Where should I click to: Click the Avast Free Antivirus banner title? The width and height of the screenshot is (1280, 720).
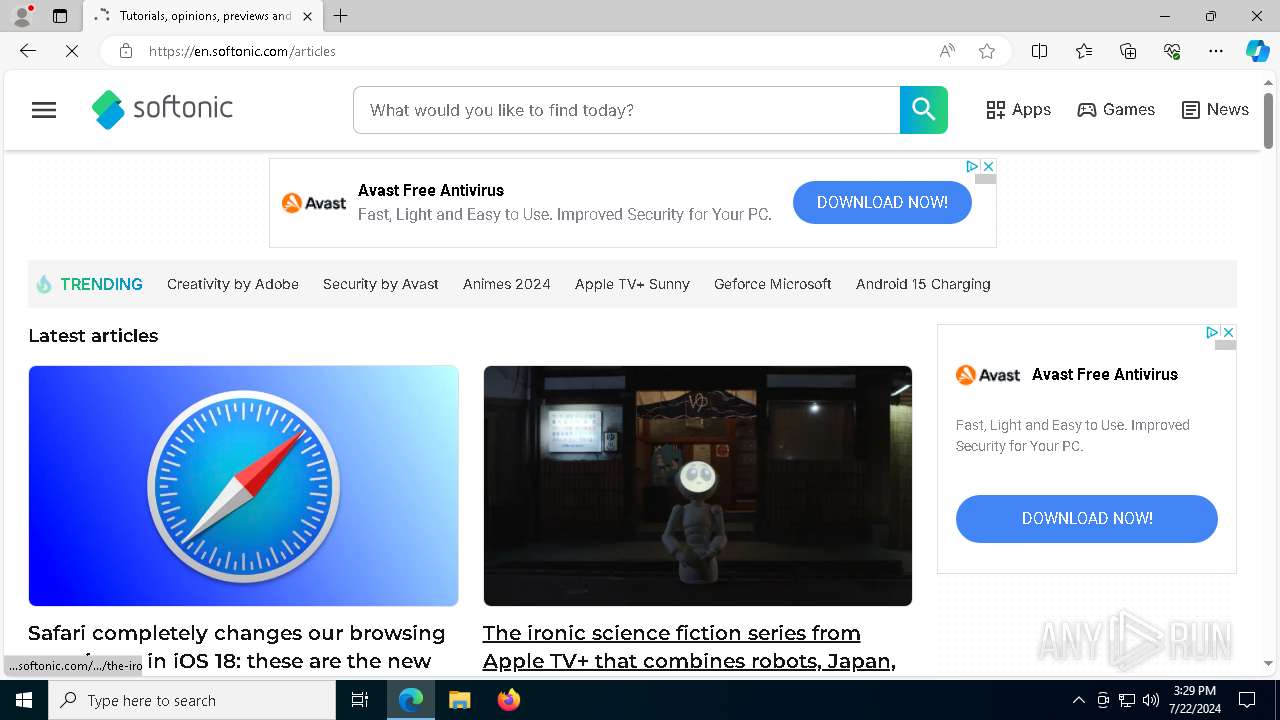pos(431,190)
